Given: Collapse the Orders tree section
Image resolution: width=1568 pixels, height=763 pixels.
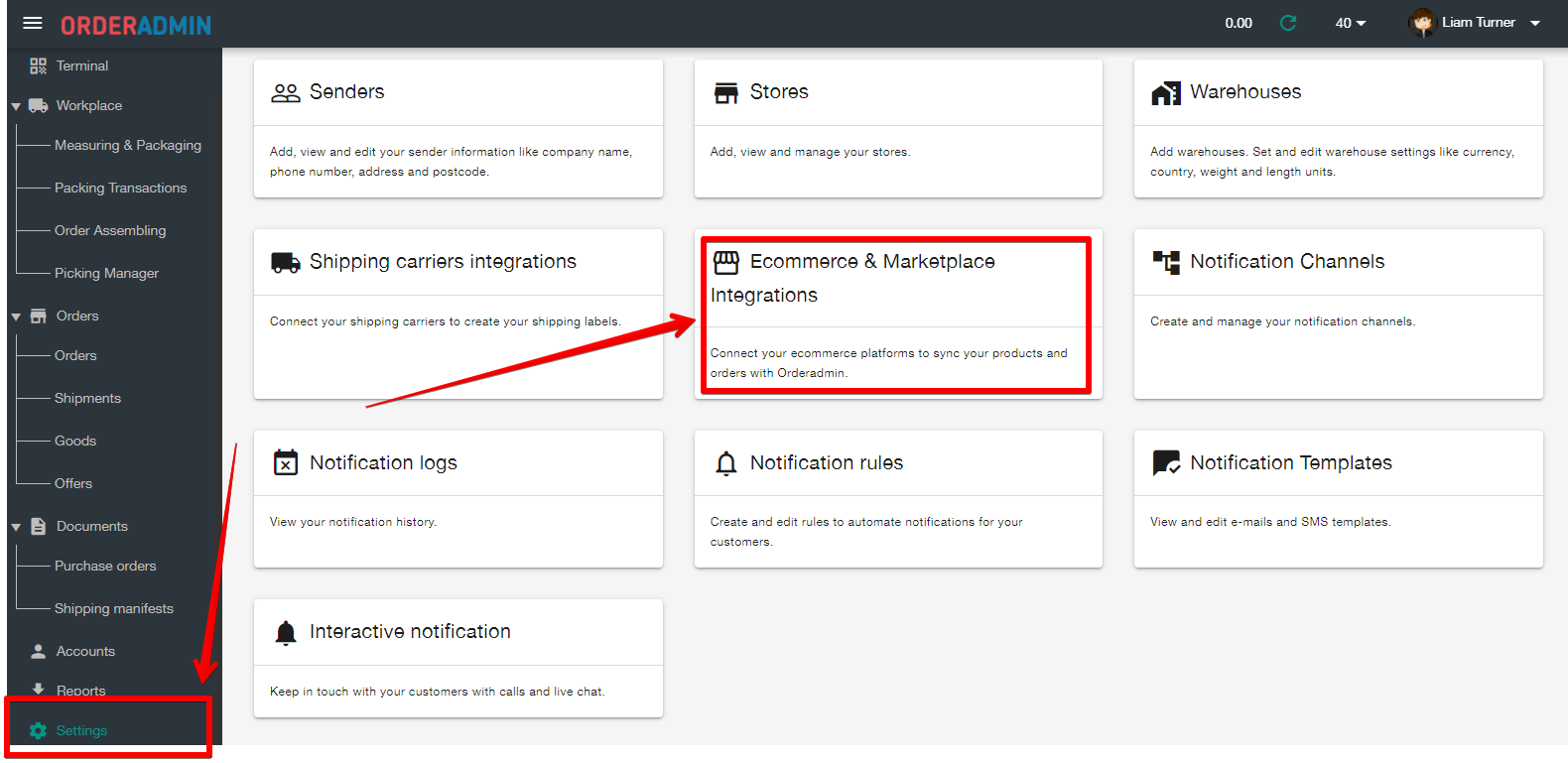Looking at the screenshot, I should [x=16, y=317].
